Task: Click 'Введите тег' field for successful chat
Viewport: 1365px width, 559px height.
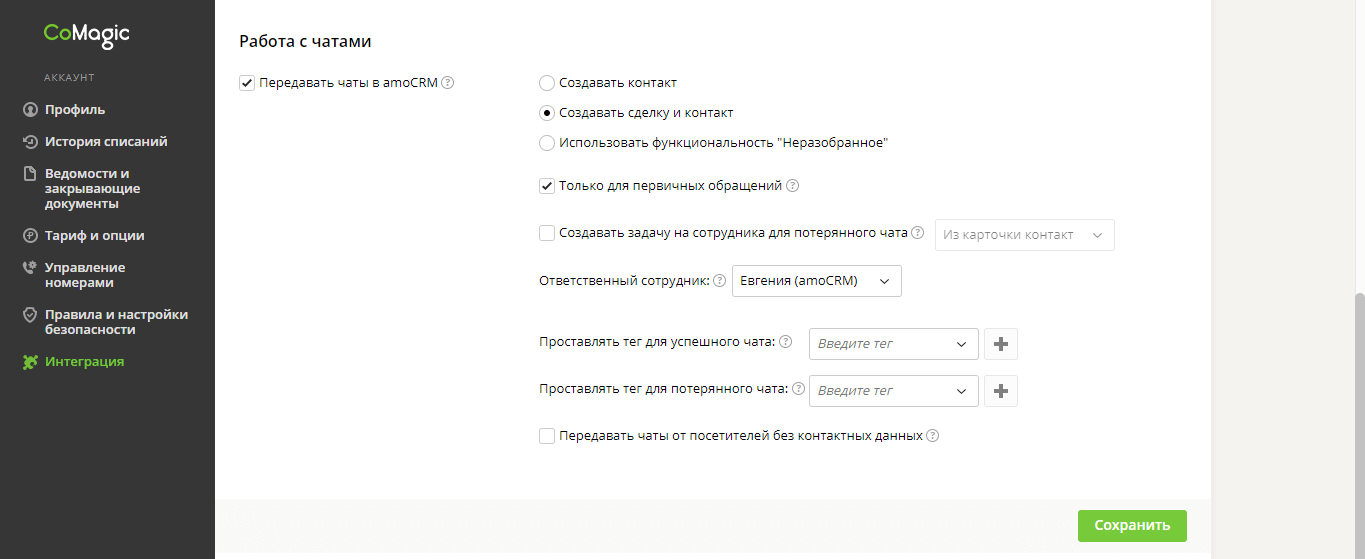Action: (880, 344)
